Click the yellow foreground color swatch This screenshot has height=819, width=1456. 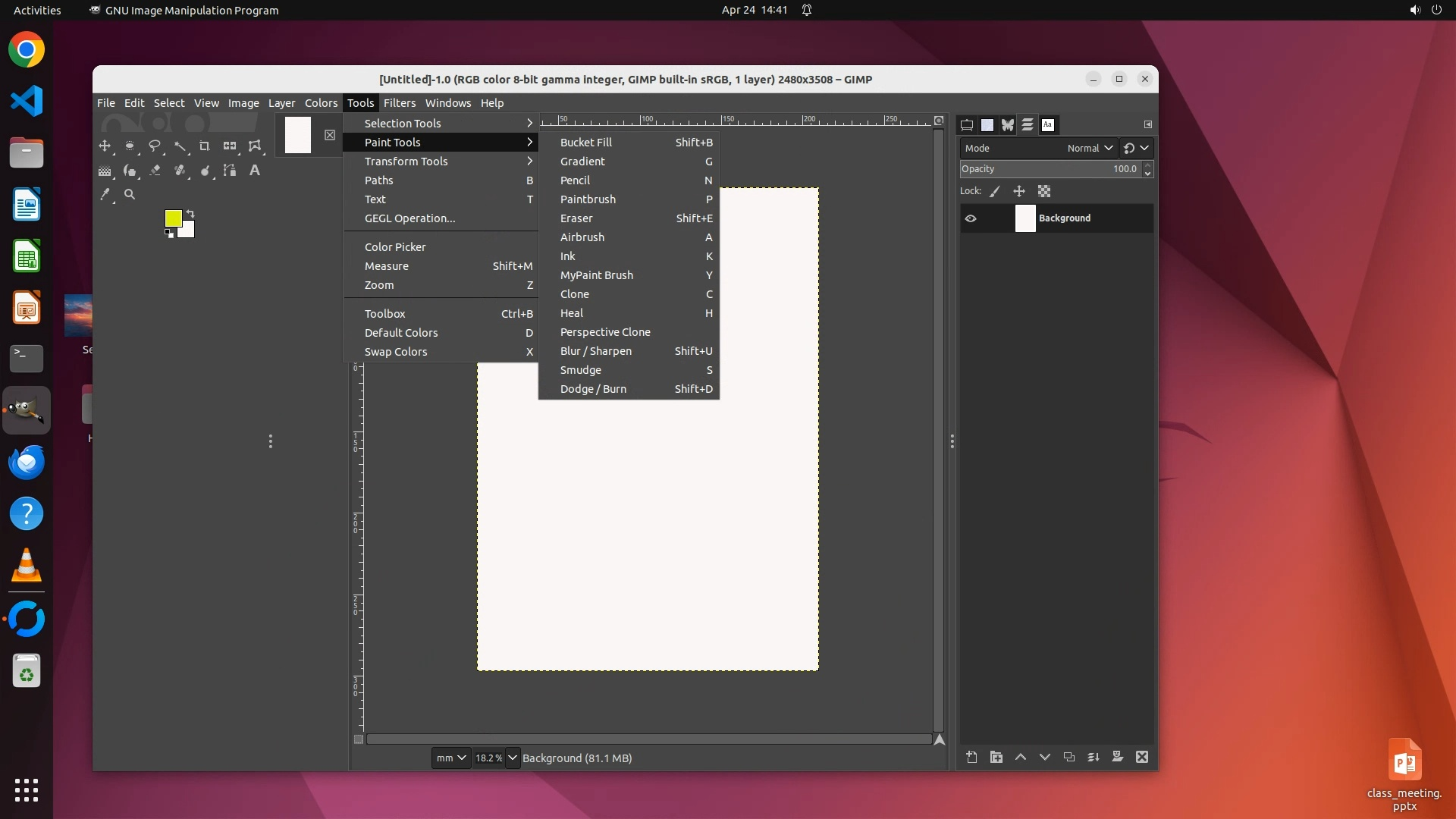[172, 218]
